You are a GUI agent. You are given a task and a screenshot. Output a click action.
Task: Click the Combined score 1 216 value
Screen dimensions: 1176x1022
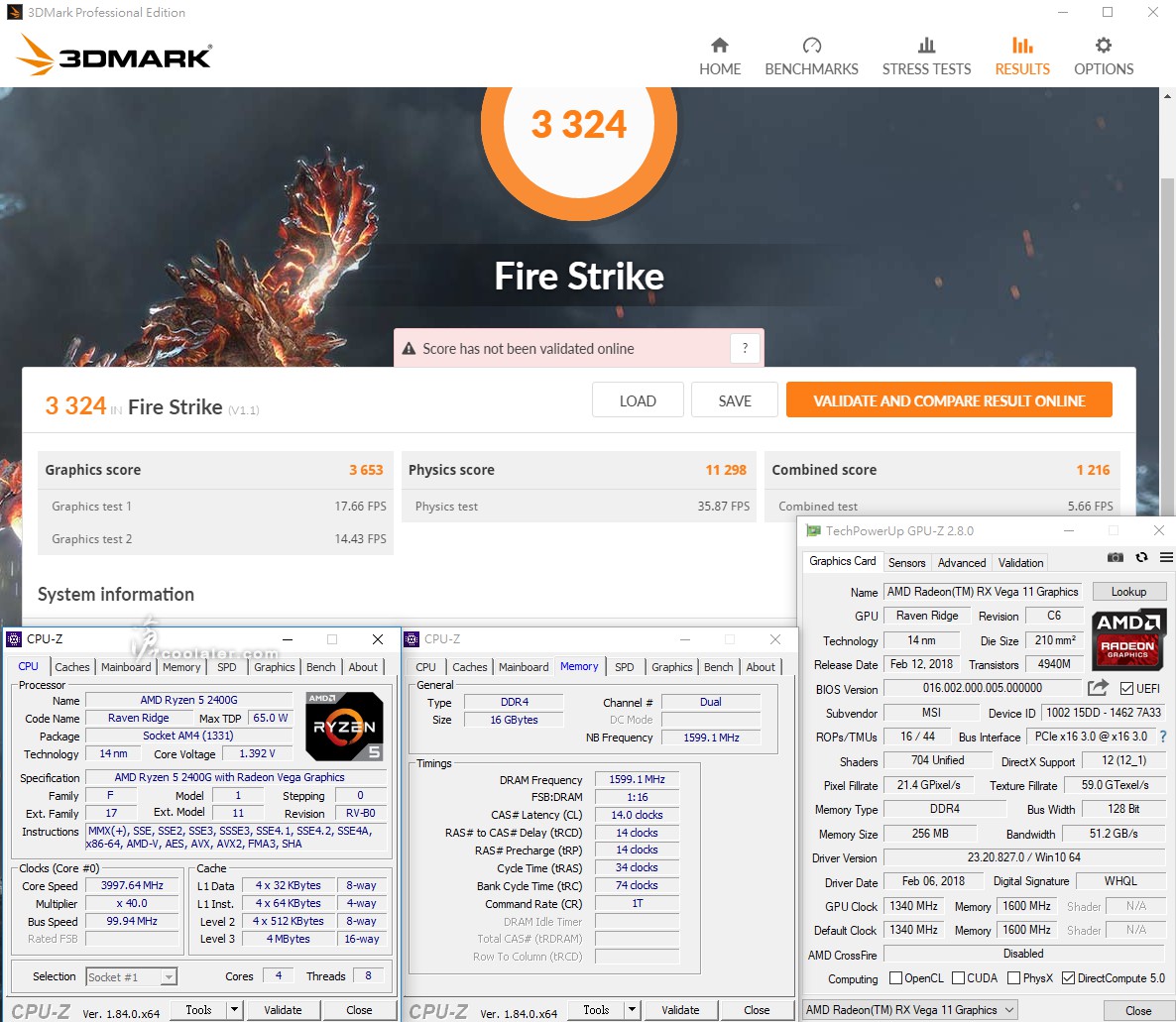tap(1093, 470)
